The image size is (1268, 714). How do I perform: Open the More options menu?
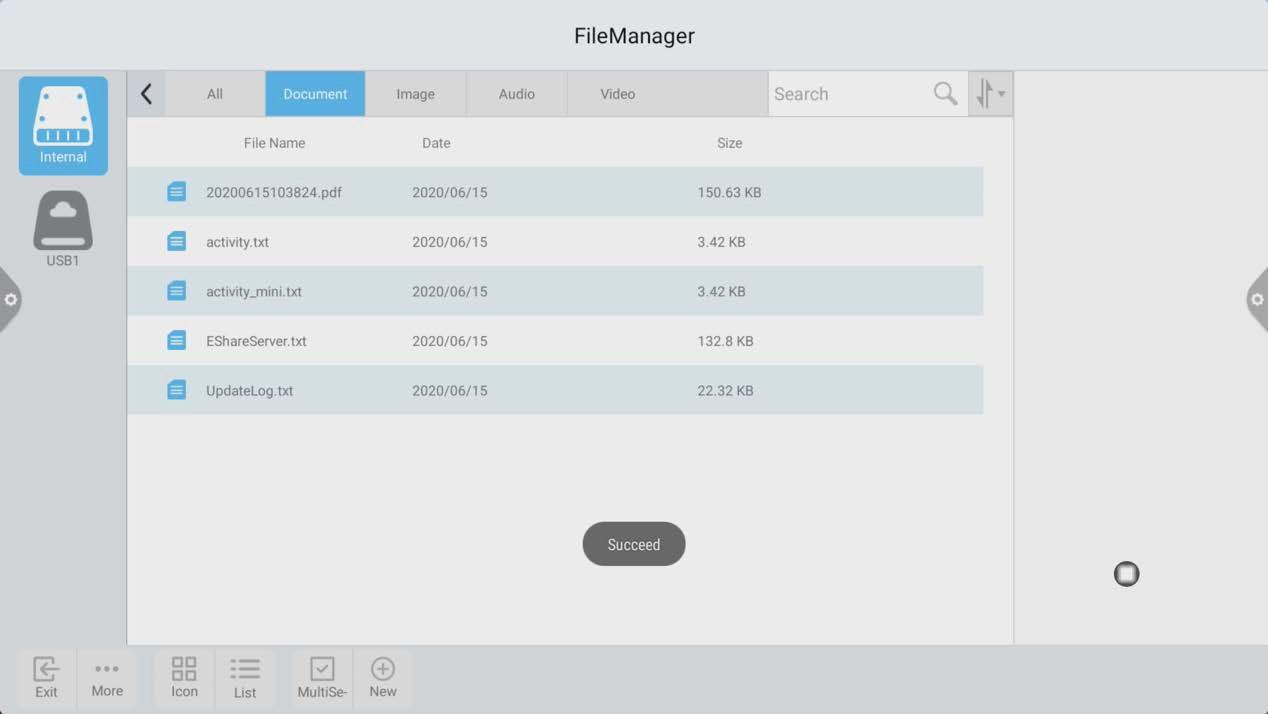coord(107,677)
